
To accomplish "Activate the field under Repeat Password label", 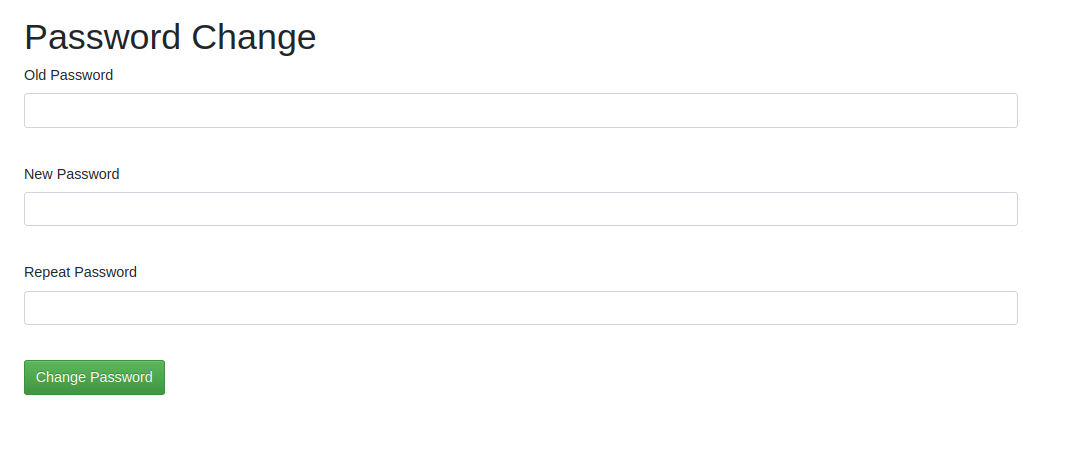I will (x=521, y=308).
